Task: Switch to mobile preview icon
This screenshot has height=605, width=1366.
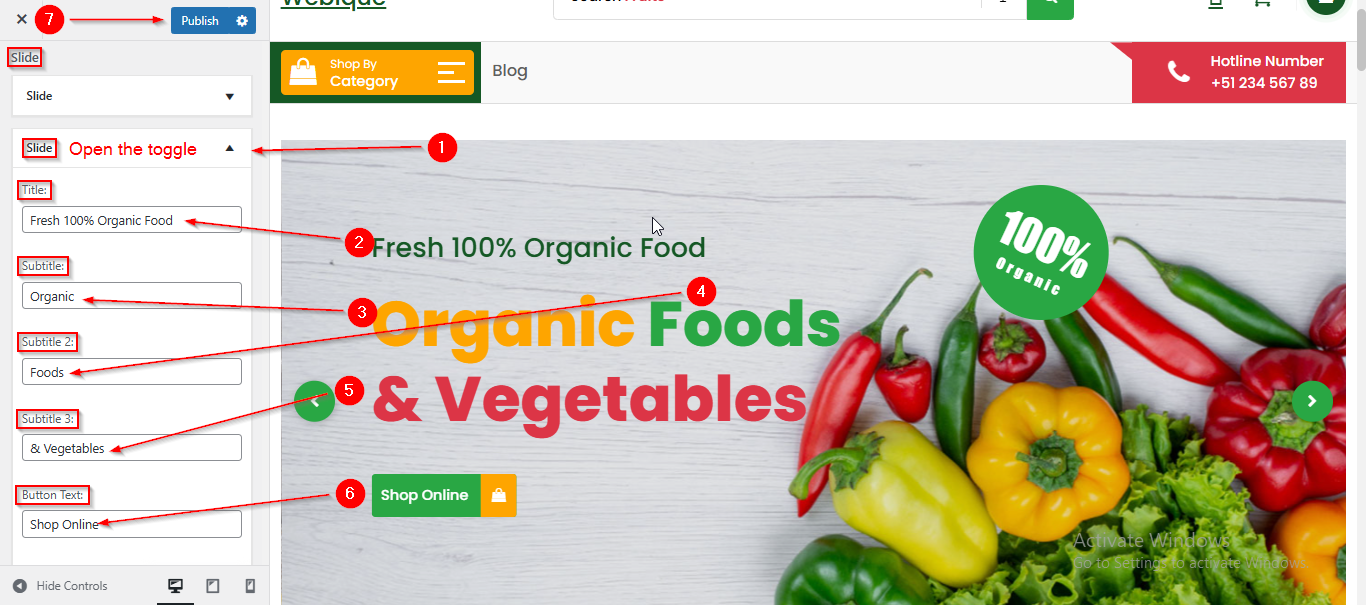Action: pyautogui.click(x=250, y=586)
